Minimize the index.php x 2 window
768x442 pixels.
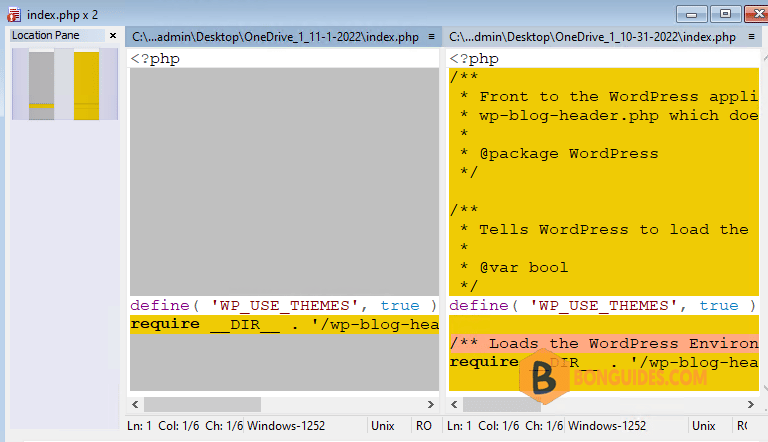click(x=691, y=14)
